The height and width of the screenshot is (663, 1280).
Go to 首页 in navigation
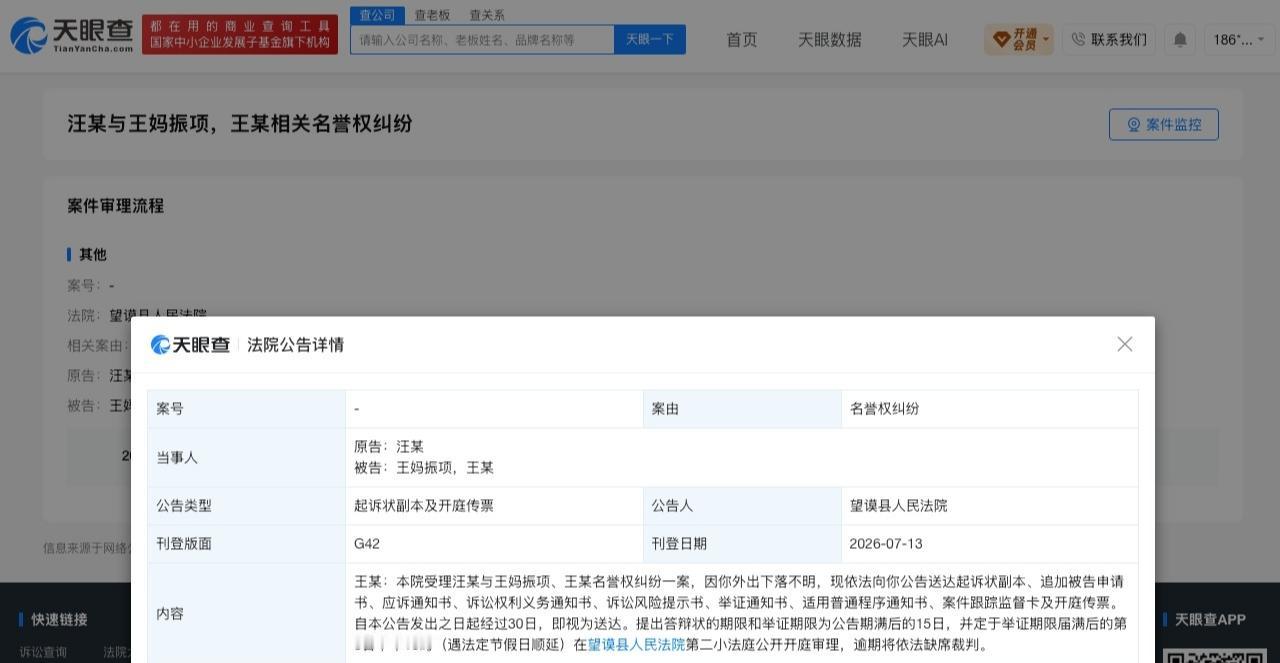tap(742, 39)
